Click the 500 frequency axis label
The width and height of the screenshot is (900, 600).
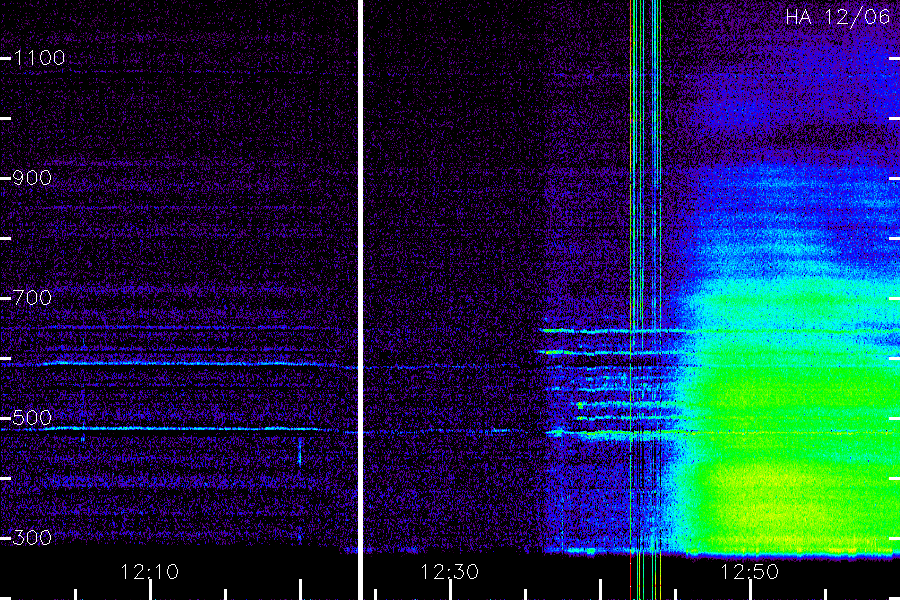coord(32,418)
